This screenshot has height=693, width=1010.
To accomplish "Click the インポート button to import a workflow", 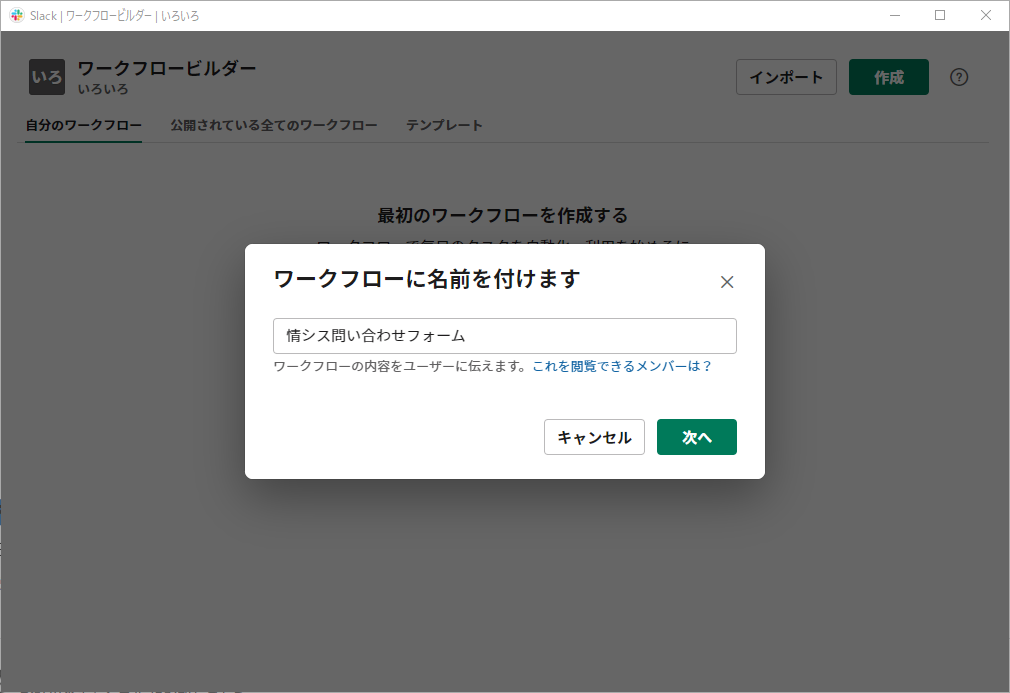I will (x=786, y=76).
